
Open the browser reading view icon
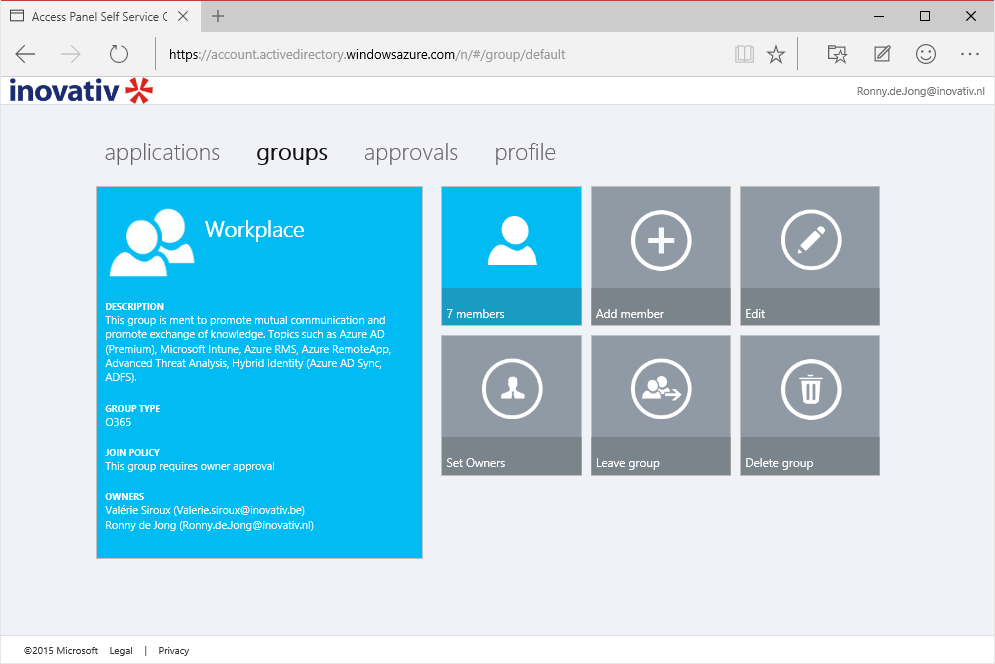click(x=743, y=55)
